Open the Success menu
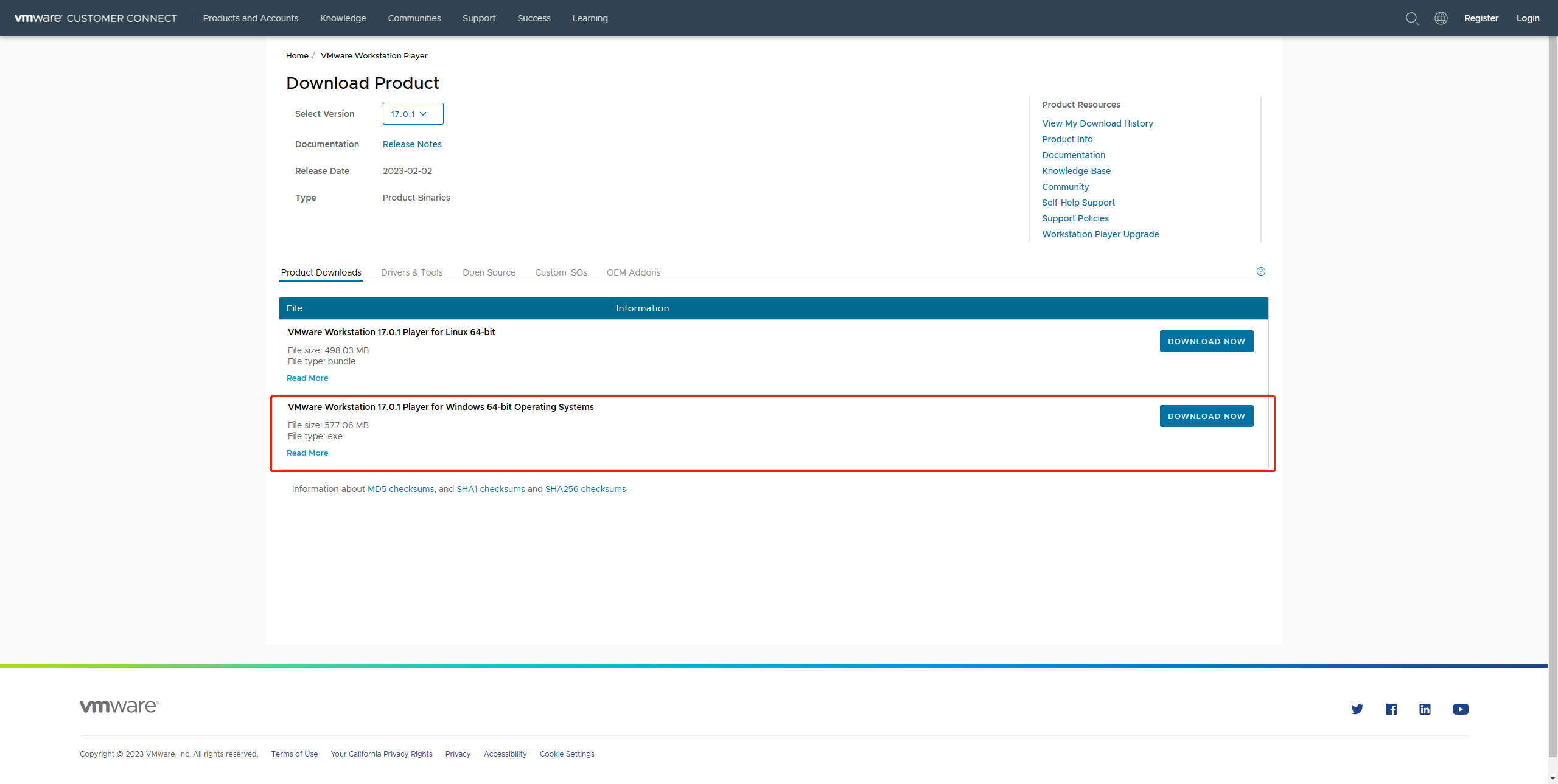The height and width of the screenshot is (784, 1558). pos(534,18)
